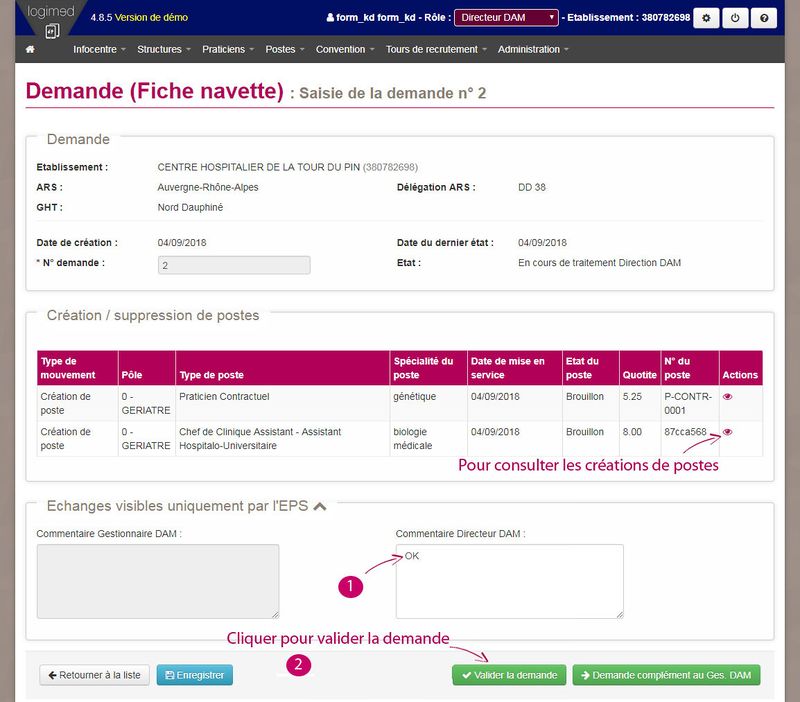Click the 8.00 quotité value

632,432
